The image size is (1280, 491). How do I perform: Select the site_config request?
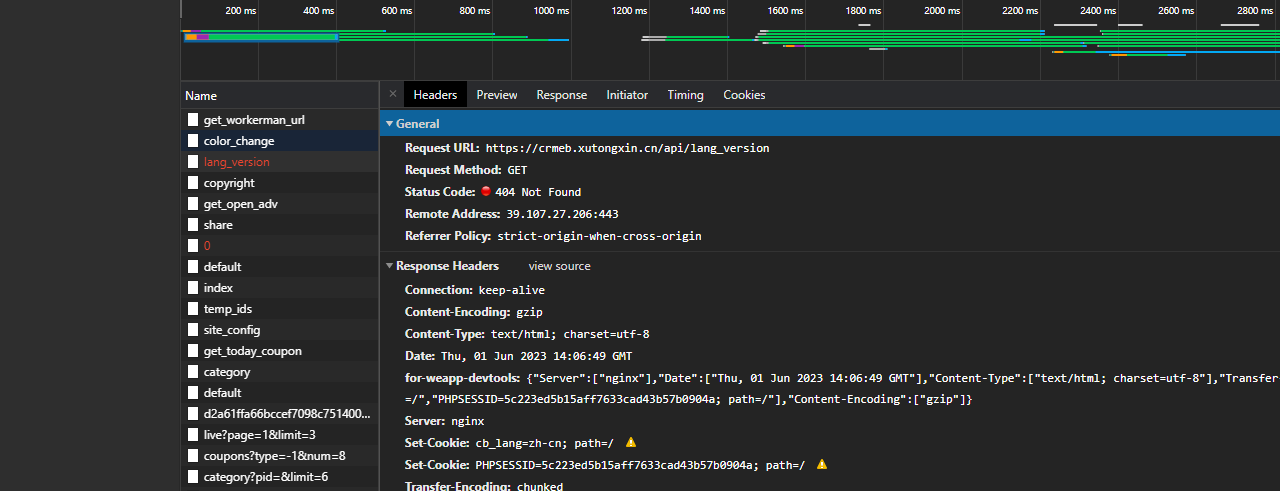tap(280, 330)
